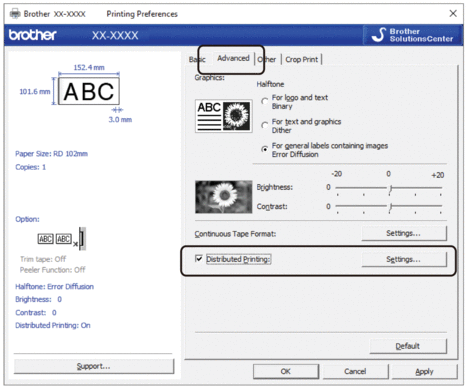Click the Brightness: 0 summary text
The image size is (469, 388).
pos(38,299)
